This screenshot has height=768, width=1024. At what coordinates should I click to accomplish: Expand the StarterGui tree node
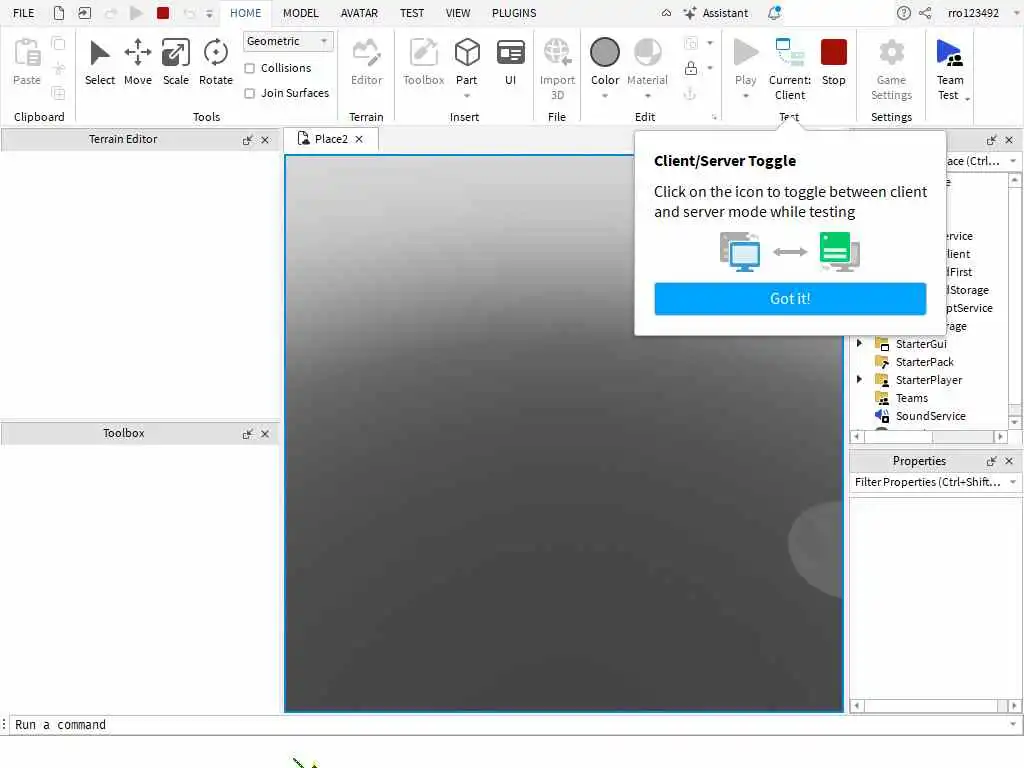(x=859, y=343)
